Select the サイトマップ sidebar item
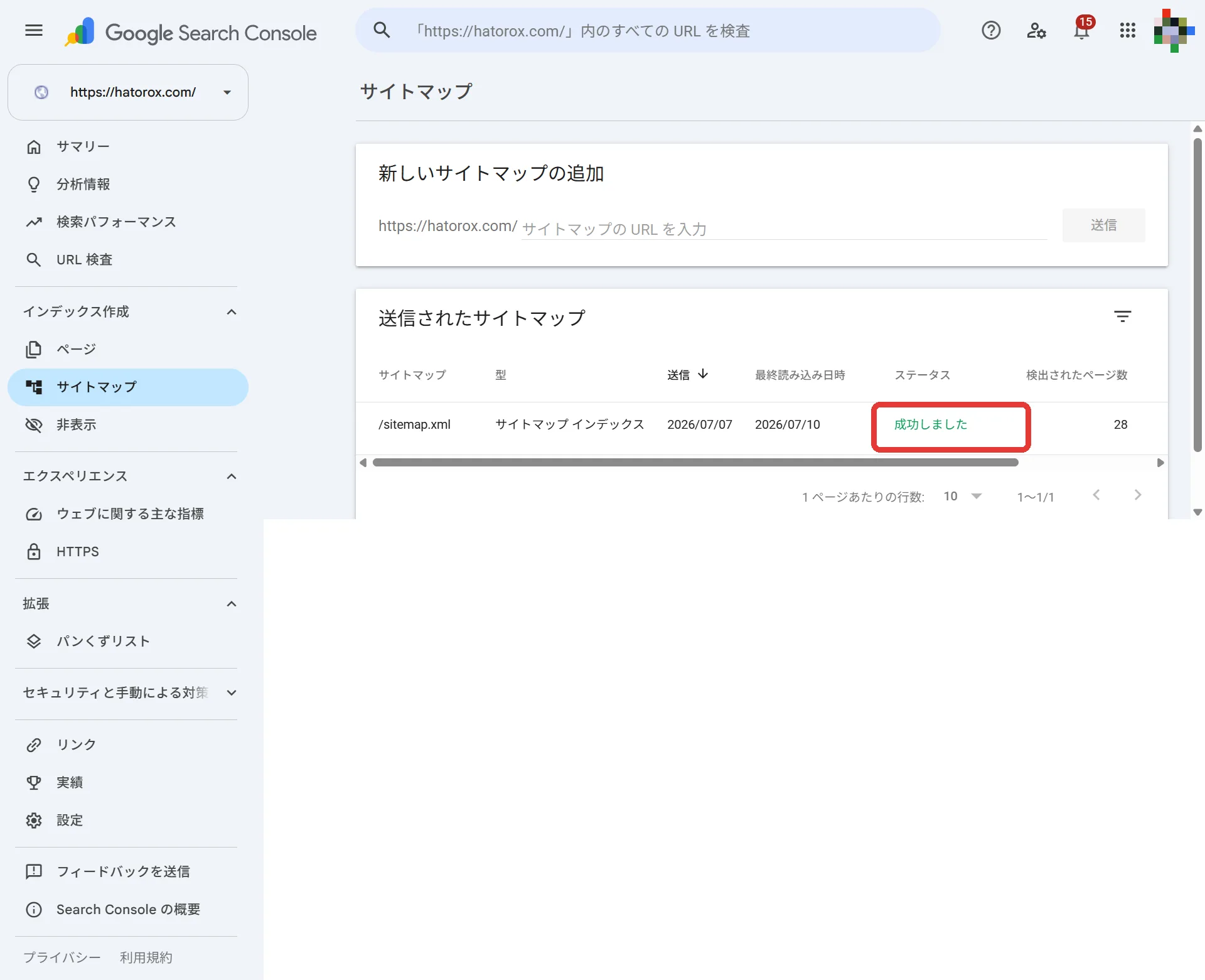Viewport: 1205px width, 980px height. pos(128,387)
